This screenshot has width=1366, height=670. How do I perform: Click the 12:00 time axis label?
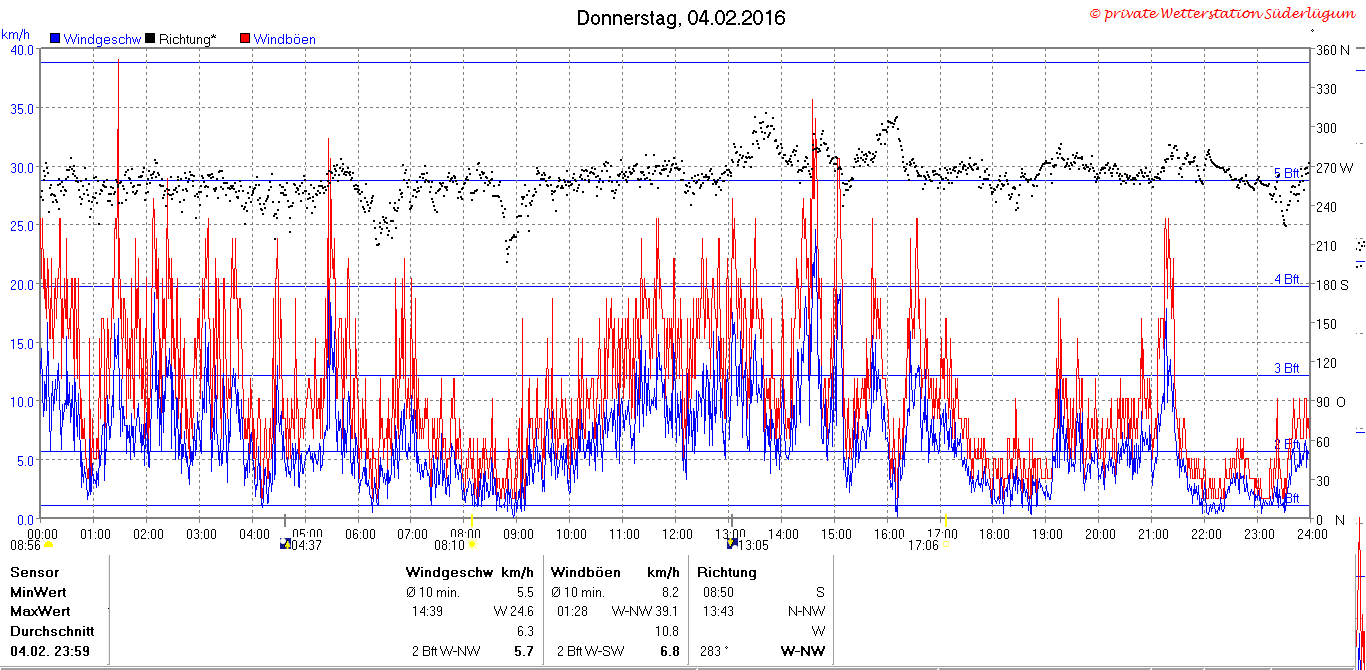tap(677, 533)
